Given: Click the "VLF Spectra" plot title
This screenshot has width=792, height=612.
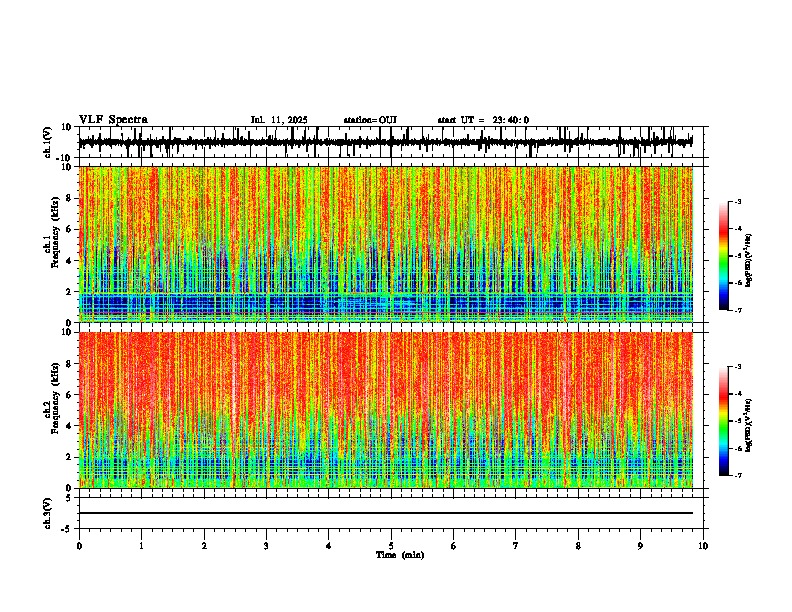Looking at the screenshot, I should (x=113, y=120).
